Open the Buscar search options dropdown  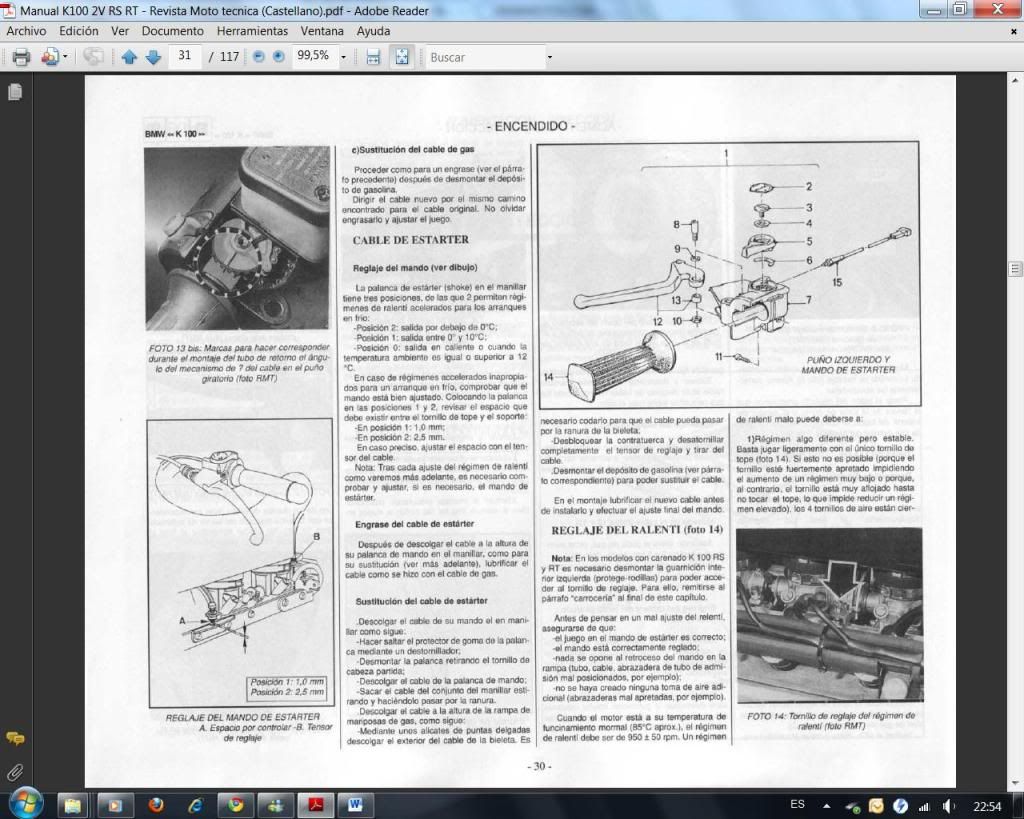pyautogui.click(x=550, y=57)
